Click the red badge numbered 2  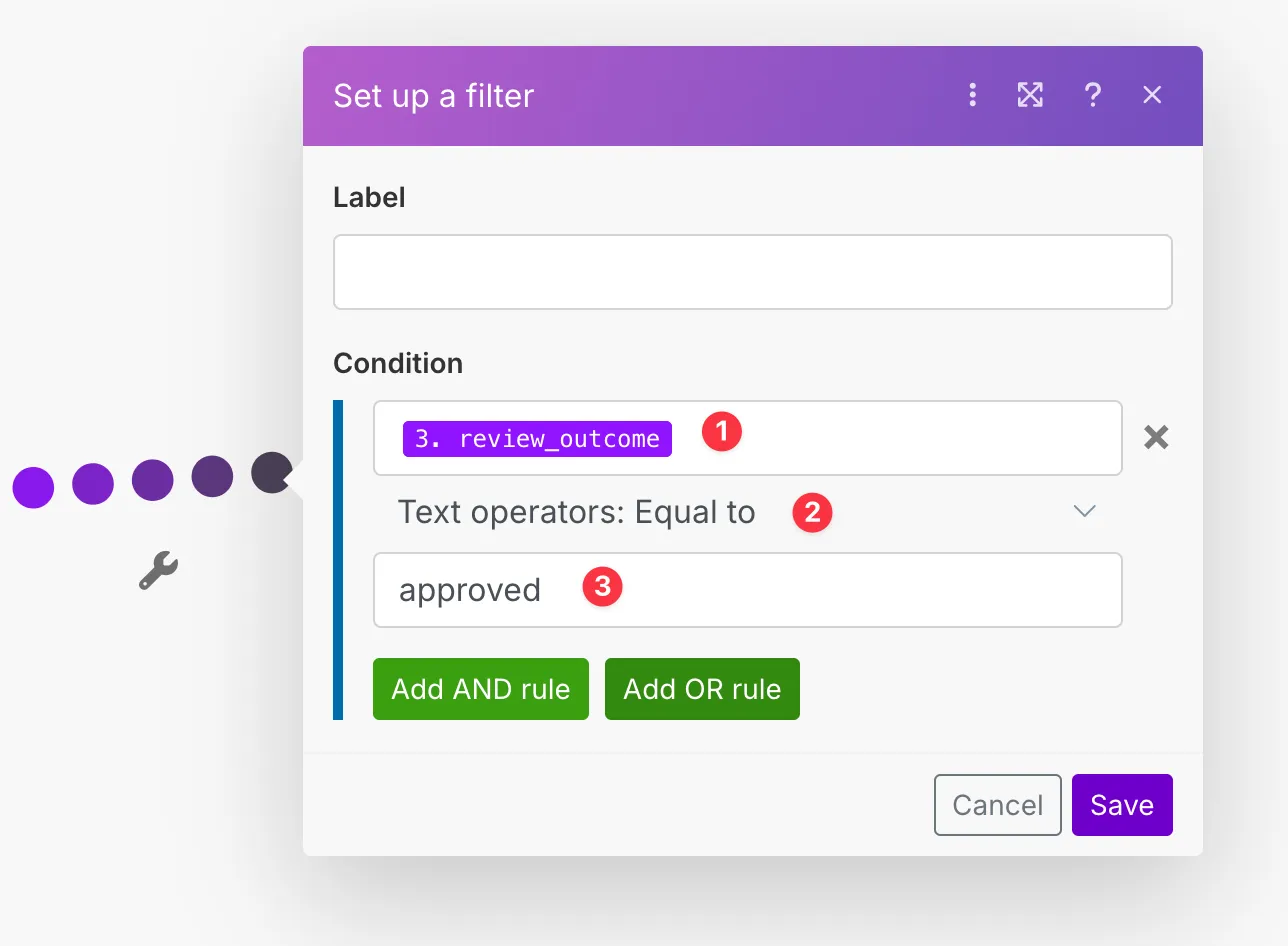point(812,513)
